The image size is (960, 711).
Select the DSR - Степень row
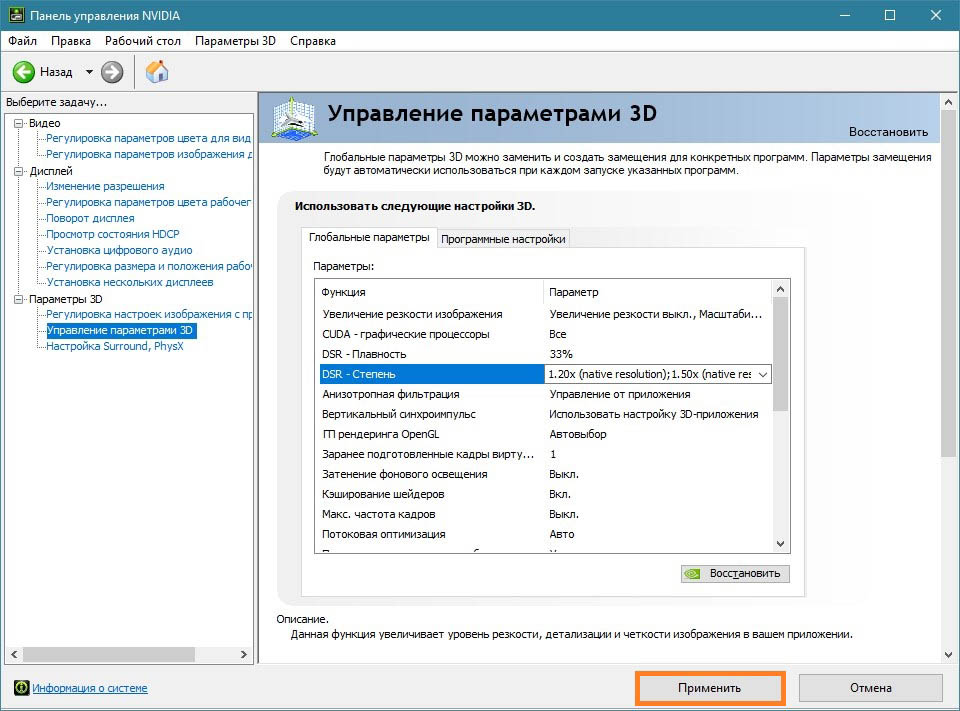[431, 374]
